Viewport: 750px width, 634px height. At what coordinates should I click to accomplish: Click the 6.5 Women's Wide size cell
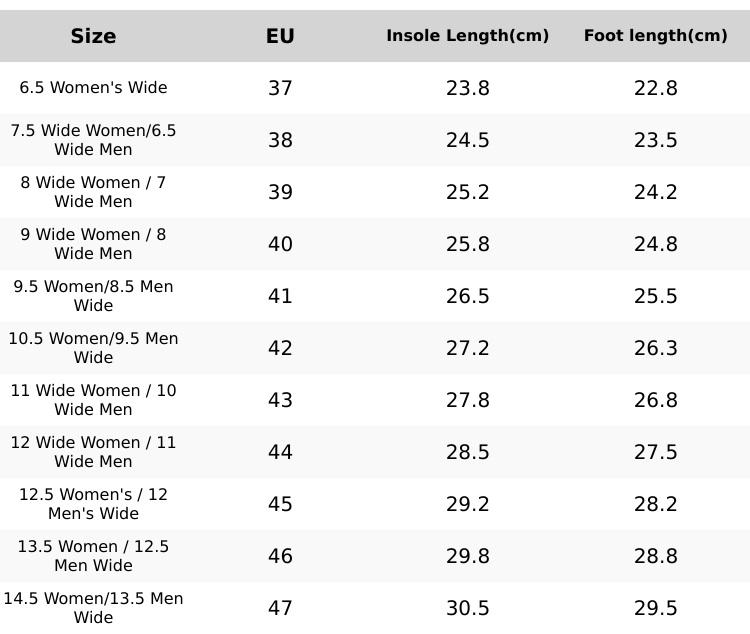[x=93, y=88]
